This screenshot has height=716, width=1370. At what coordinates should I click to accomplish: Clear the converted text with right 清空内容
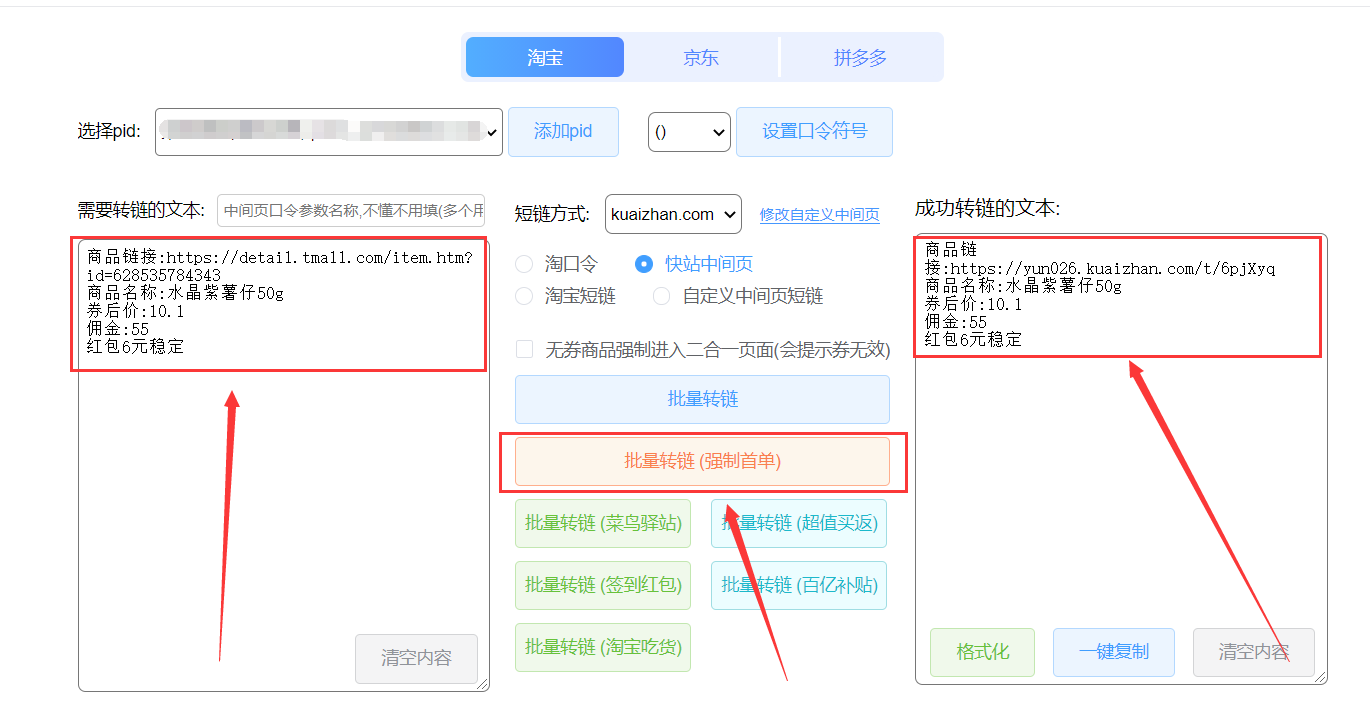(1253, 652)
